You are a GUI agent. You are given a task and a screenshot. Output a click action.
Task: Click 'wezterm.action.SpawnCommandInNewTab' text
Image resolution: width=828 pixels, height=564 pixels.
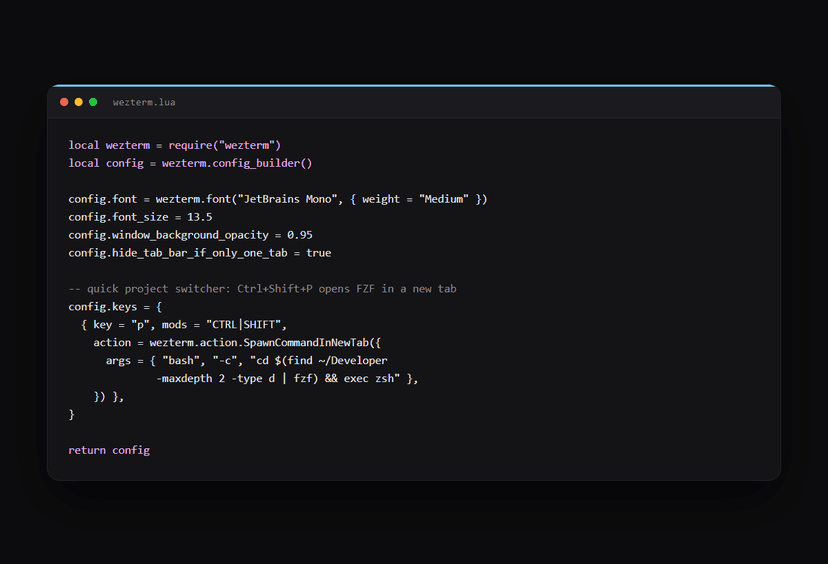pos(259,343)
